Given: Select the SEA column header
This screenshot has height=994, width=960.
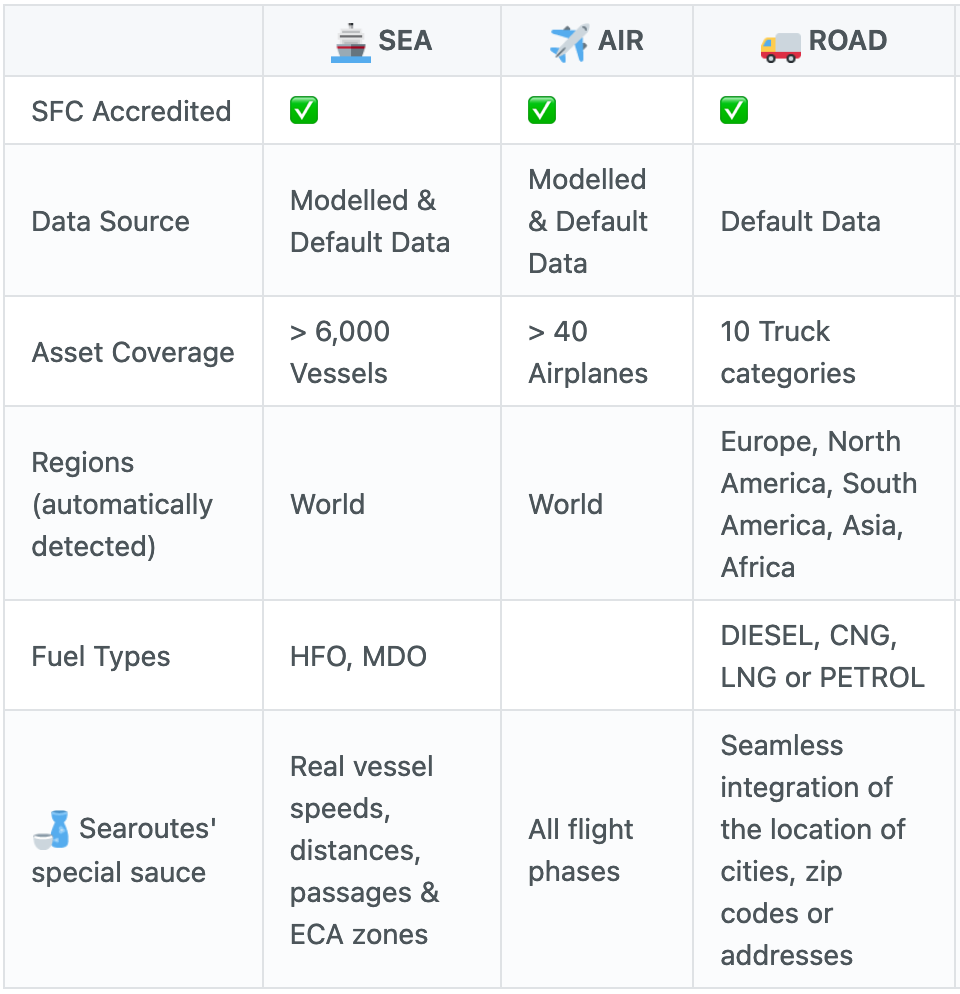Looking at the screenshot, I should tap(382, 41).
